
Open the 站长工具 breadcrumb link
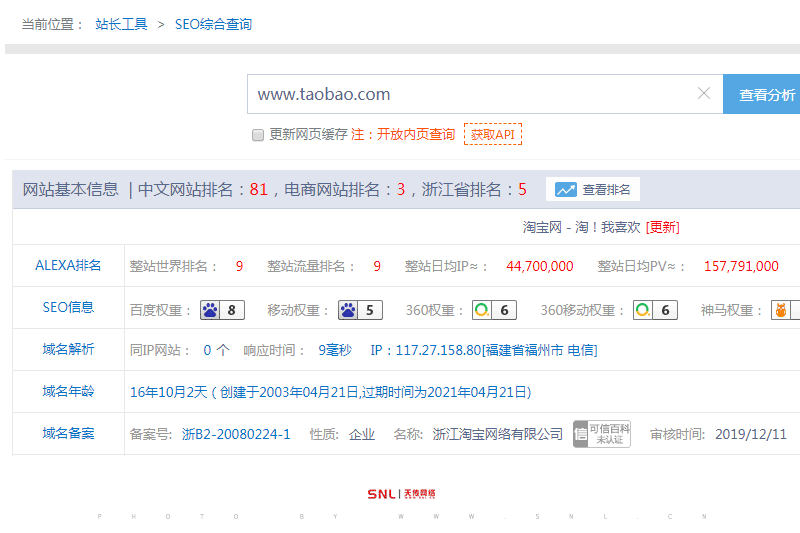pos(121,24)
